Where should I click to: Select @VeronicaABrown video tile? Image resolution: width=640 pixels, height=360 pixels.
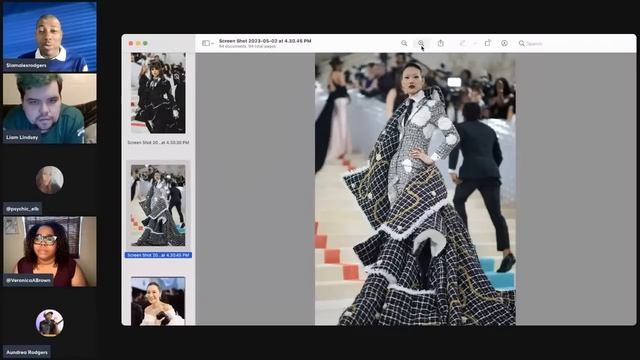pos(50,251)
